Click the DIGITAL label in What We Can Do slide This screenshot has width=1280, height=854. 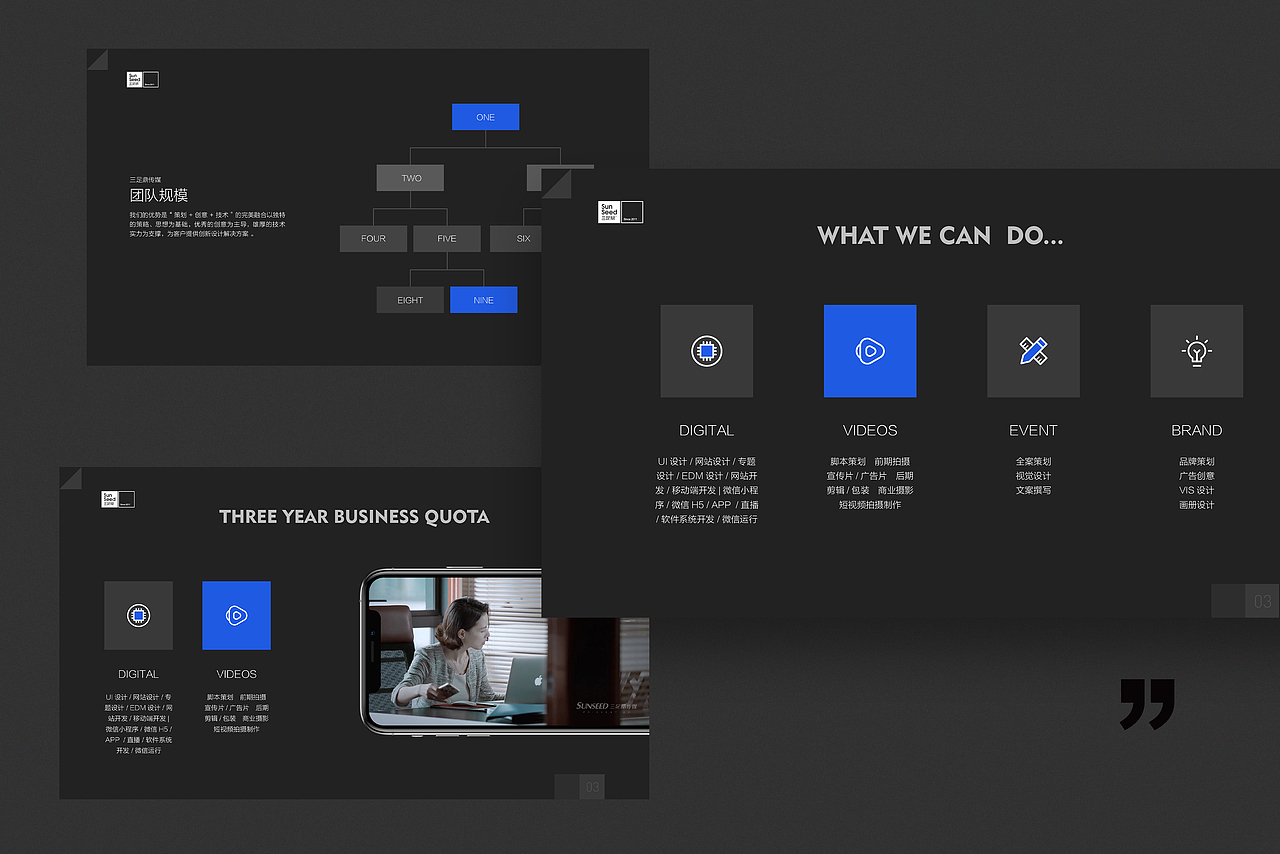coord(707,430)
